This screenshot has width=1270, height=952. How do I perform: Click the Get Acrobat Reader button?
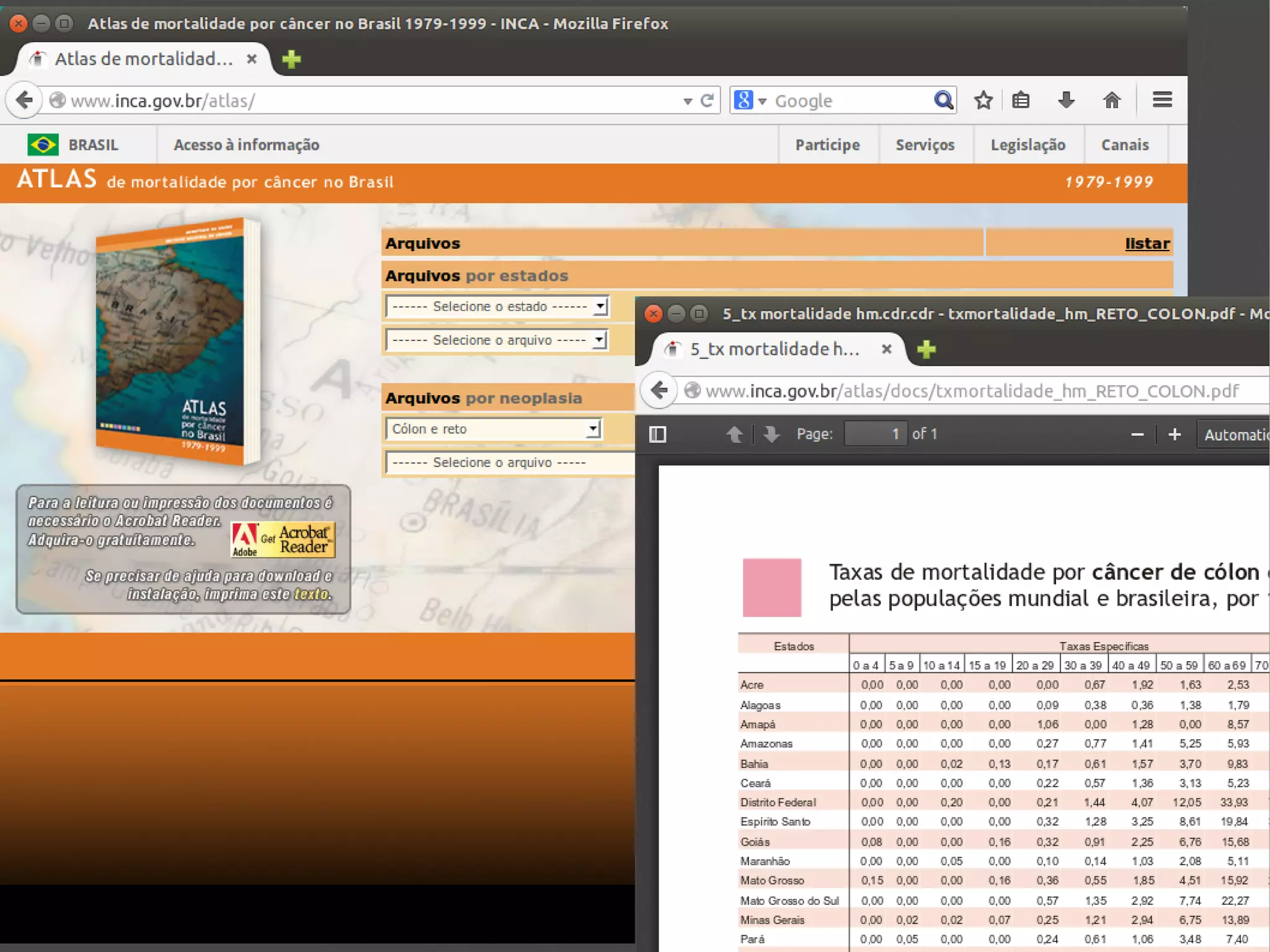pyautogui.click(x=283, y=539)
